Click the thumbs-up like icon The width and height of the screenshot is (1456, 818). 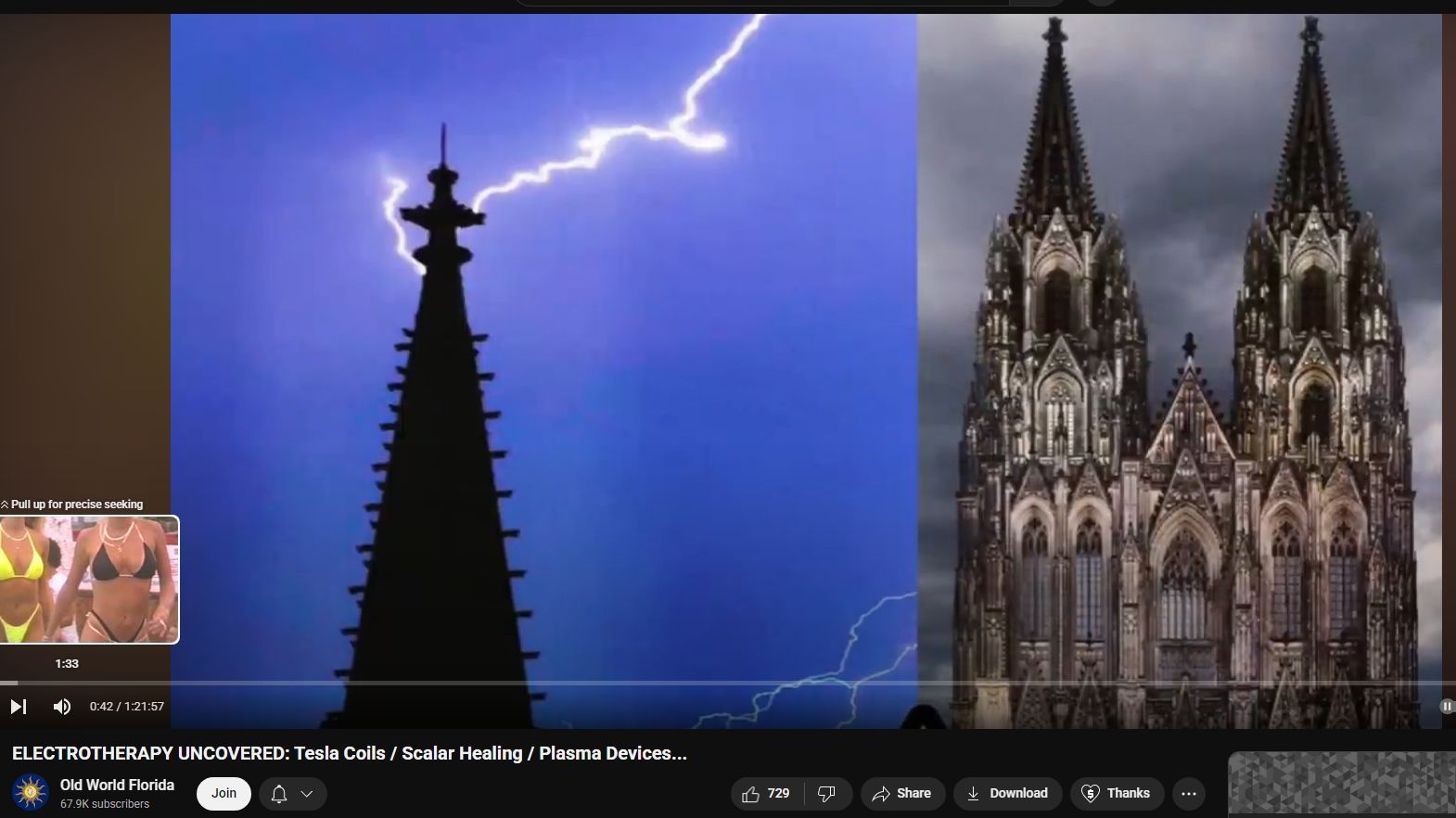751,794
